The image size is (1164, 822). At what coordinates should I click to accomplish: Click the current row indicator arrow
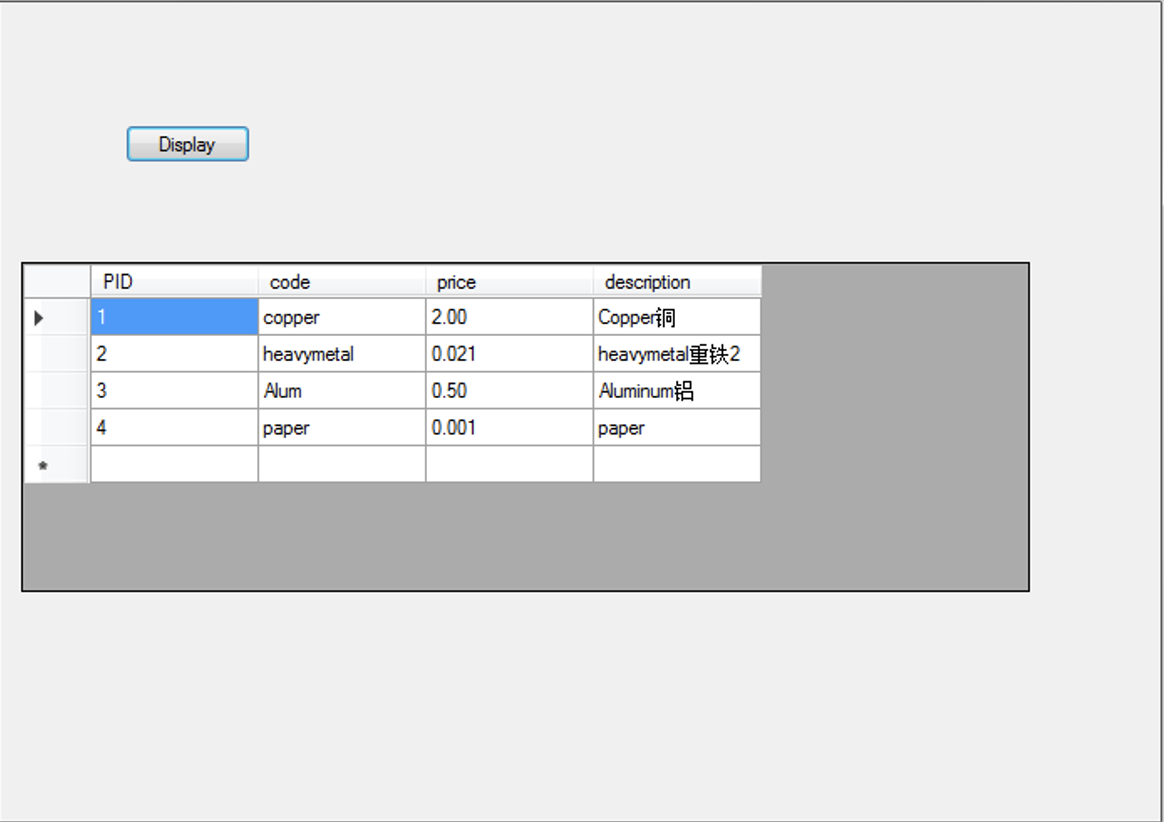(x=40, y=316)
